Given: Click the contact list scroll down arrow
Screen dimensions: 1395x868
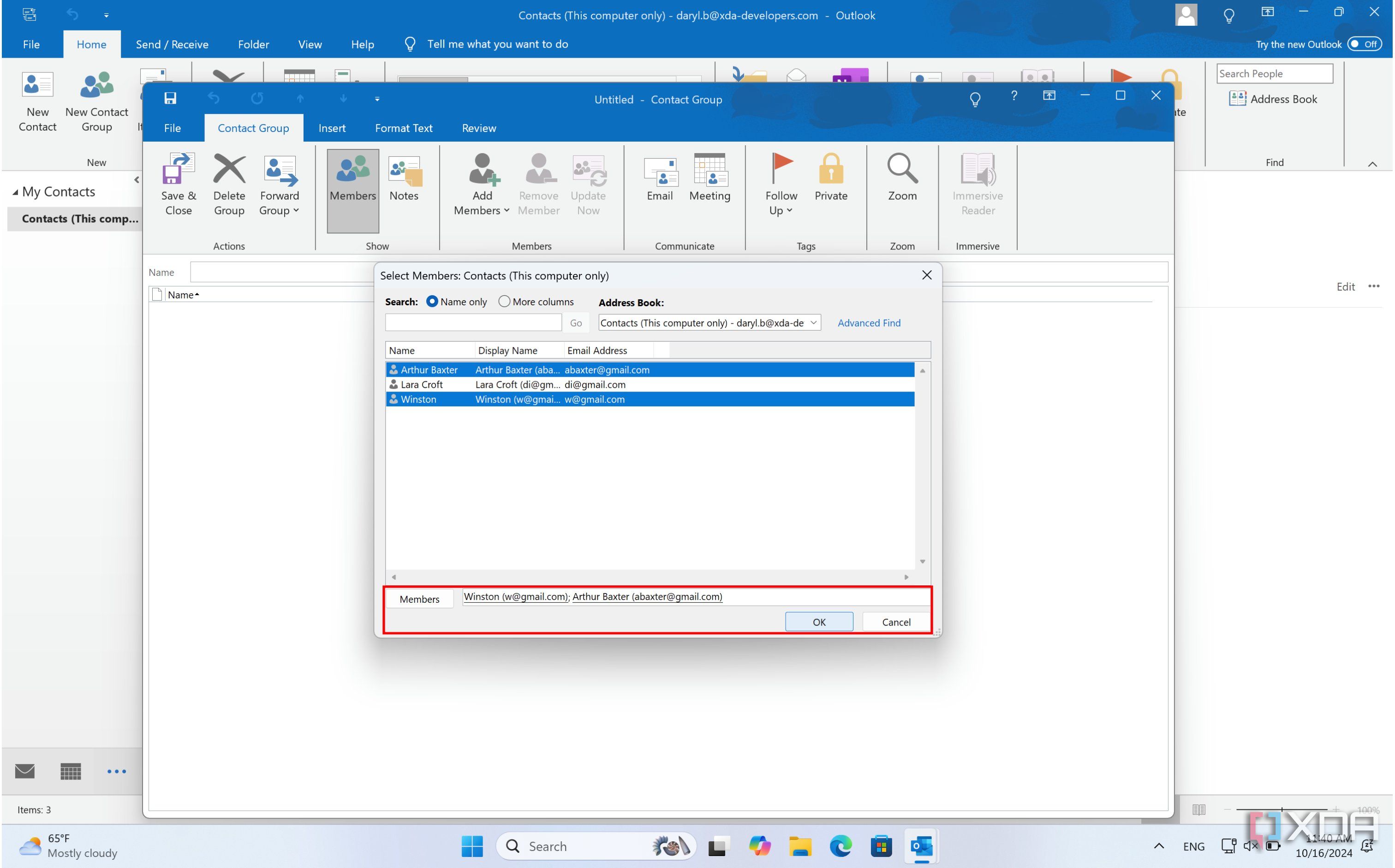Looking at the screenshot, I should [x=923, y=561].
